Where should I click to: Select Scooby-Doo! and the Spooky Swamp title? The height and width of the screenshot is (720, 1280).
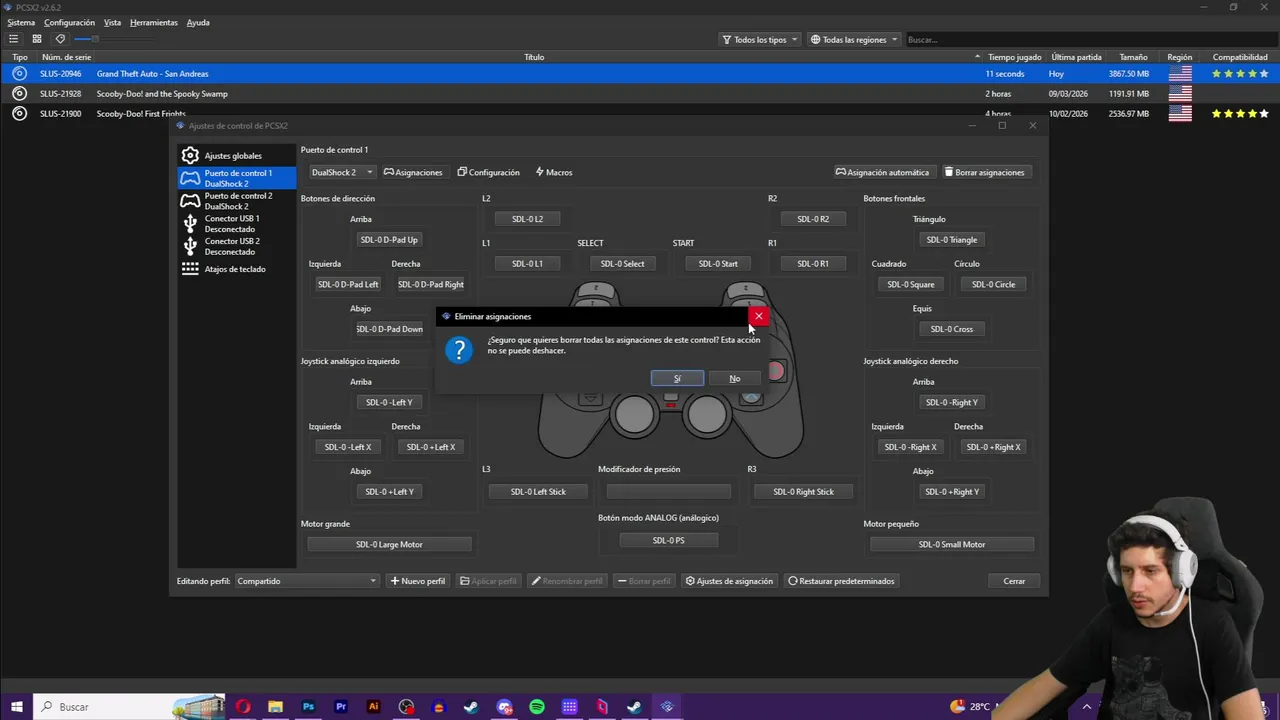(162, 94)
